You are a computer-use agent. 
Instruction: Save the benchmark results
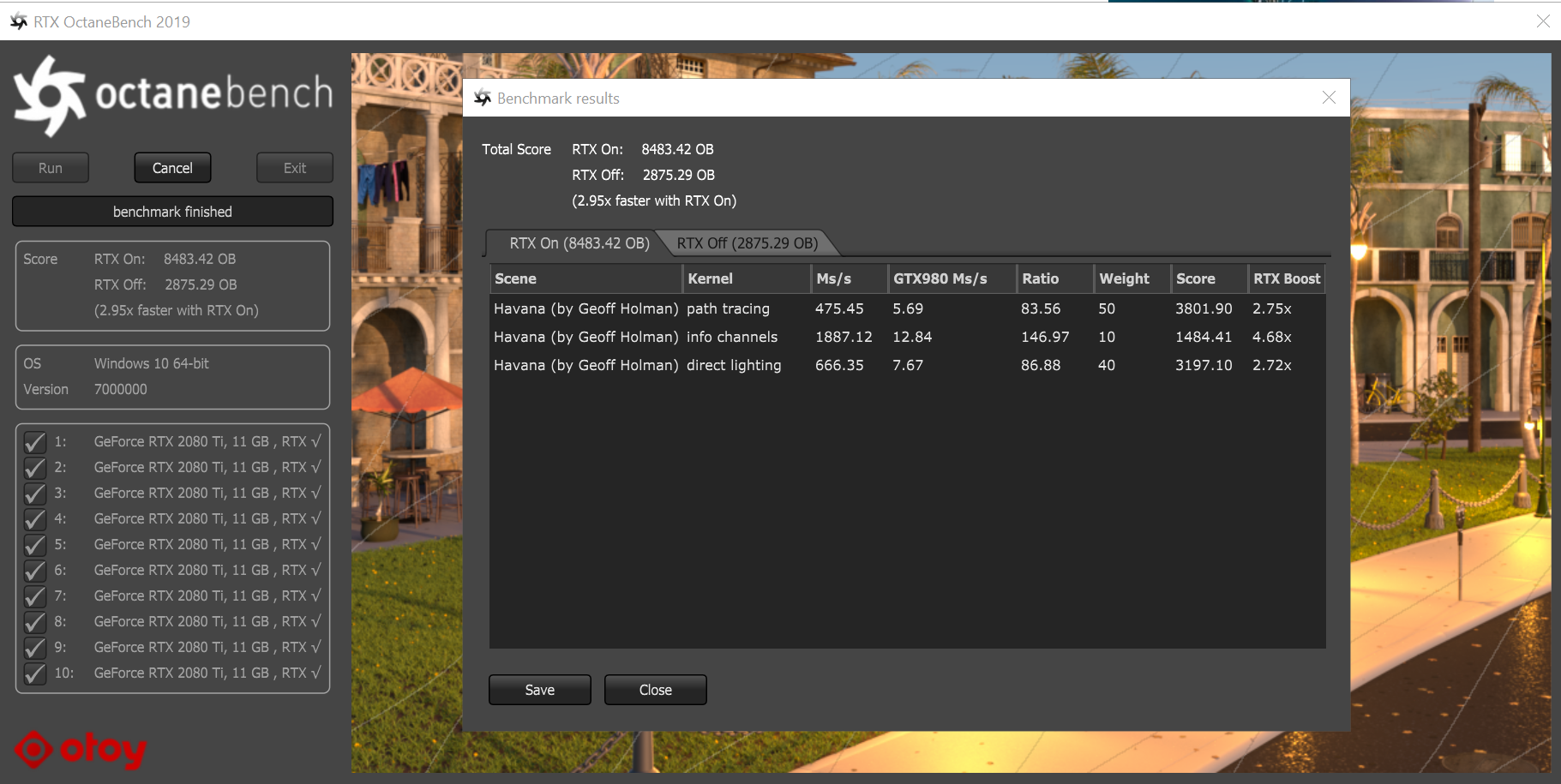click(x=540, y=690)
